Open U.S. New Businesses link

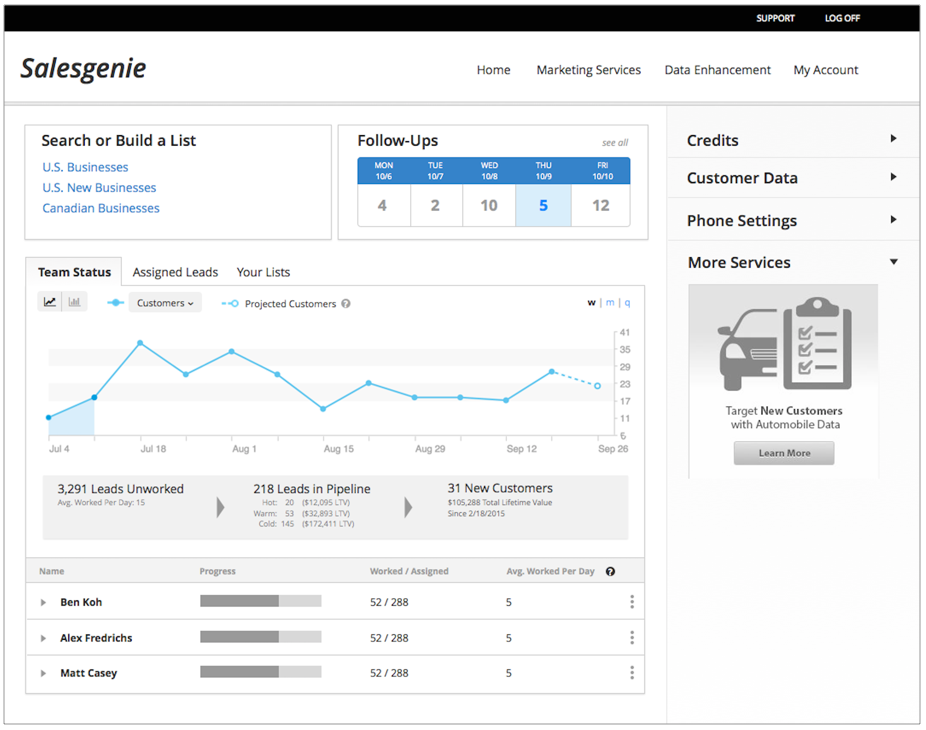point(99,188)
